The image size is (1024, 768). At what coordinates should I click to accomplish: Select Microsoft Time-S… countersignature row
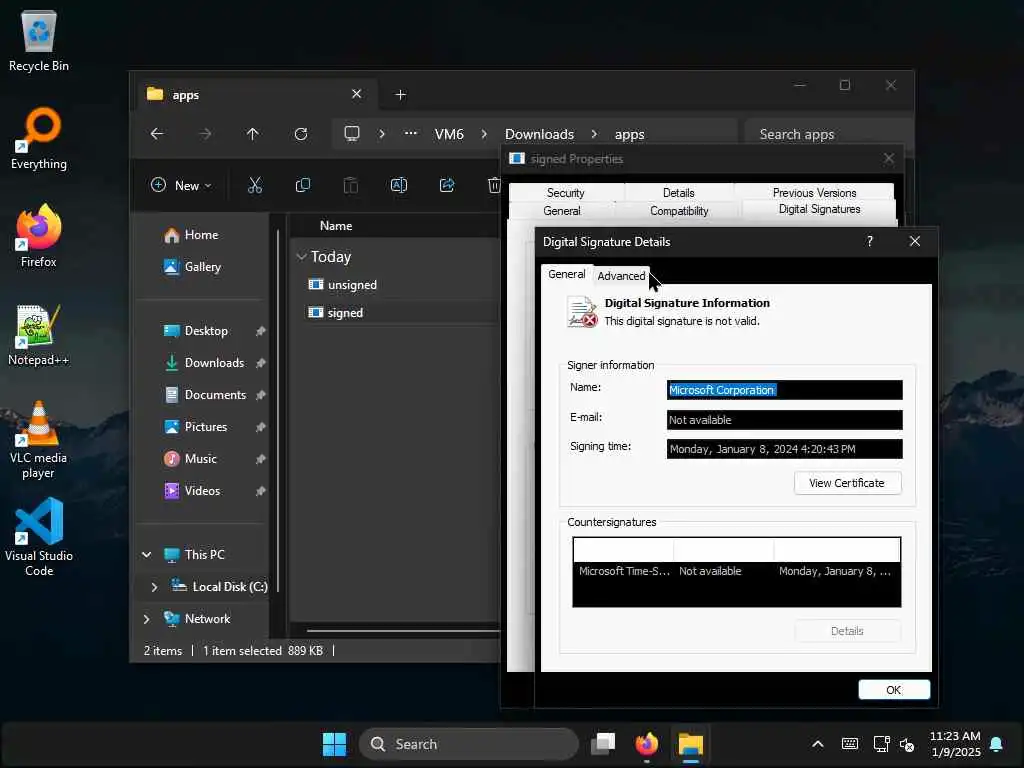pyautogui.click(x=737, y=571)
